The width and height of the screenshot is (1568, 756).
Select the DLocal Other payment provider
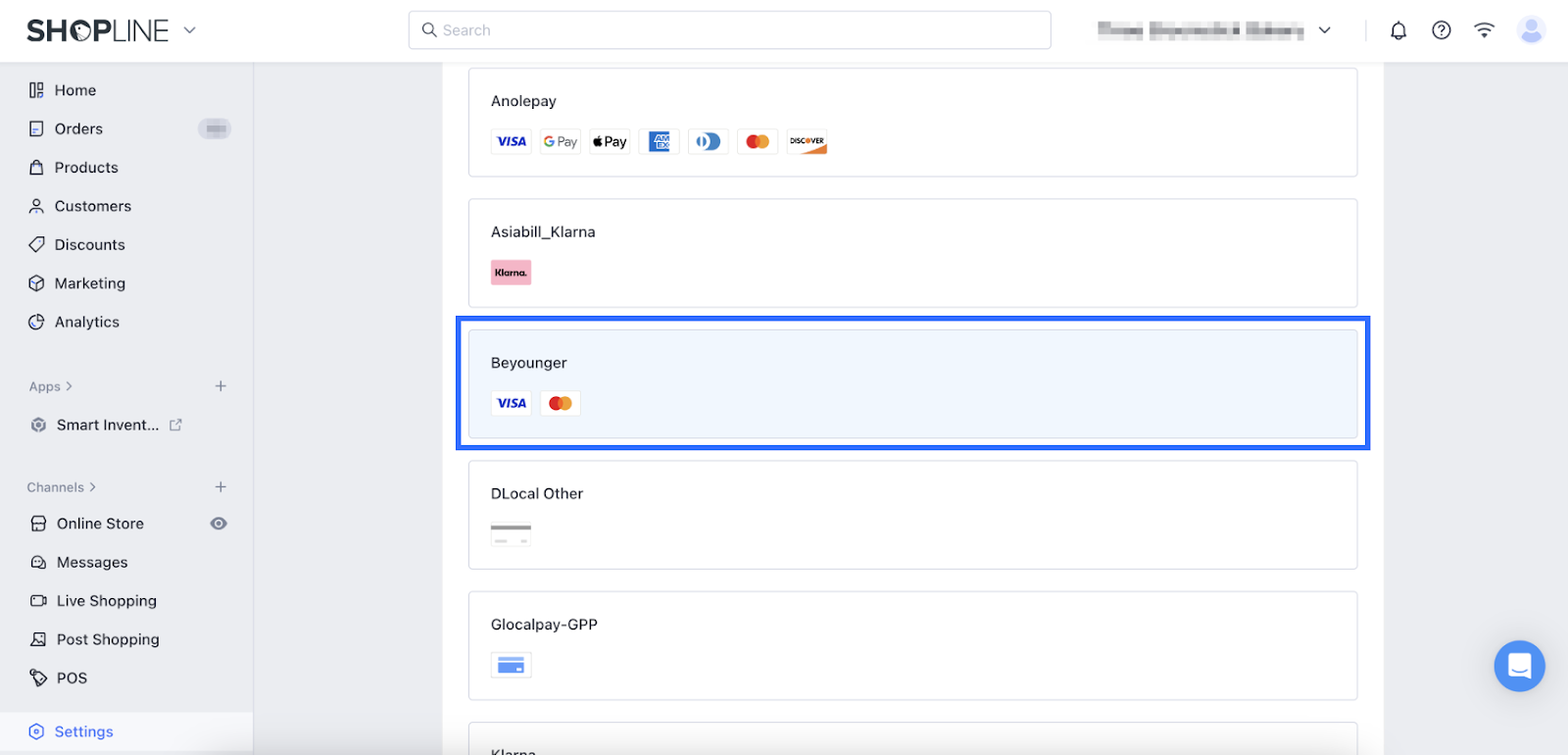pyautogui.click(x=912, y=515)
